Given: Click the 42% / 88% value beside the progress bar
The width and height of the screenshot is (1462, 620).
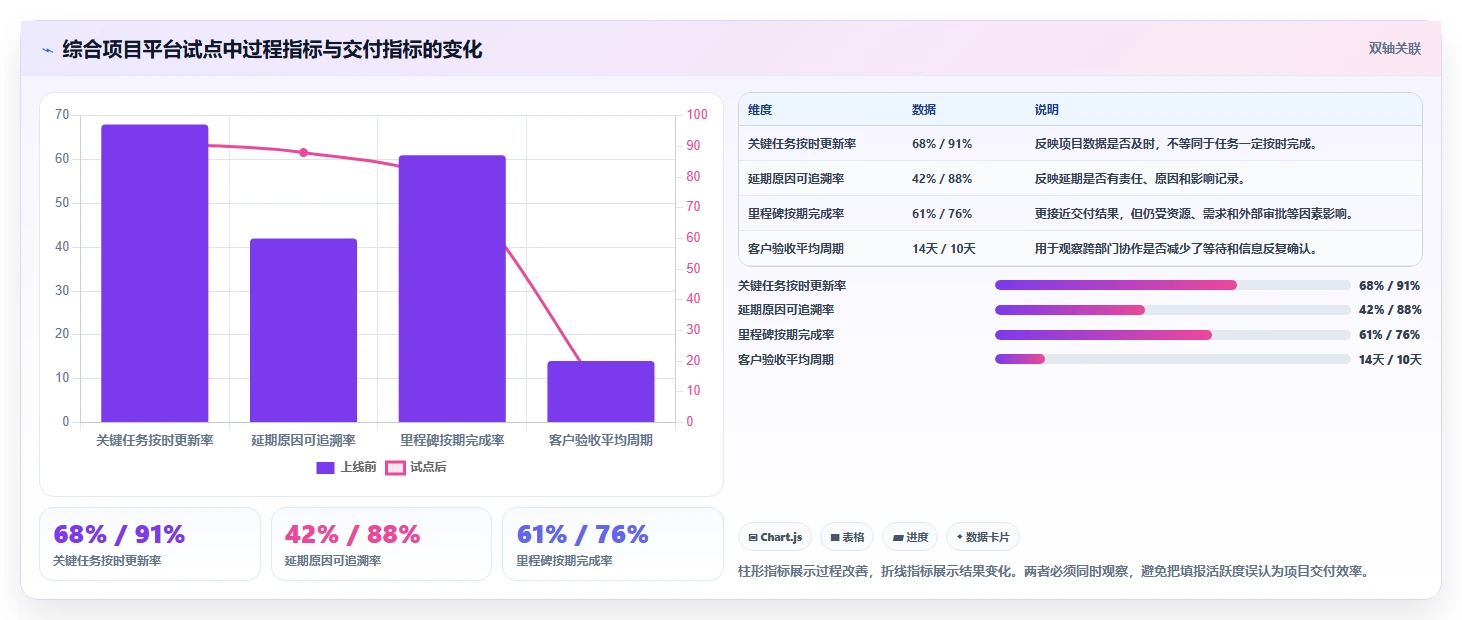Looking at the screenshot, I should [x=1390, y=310].
